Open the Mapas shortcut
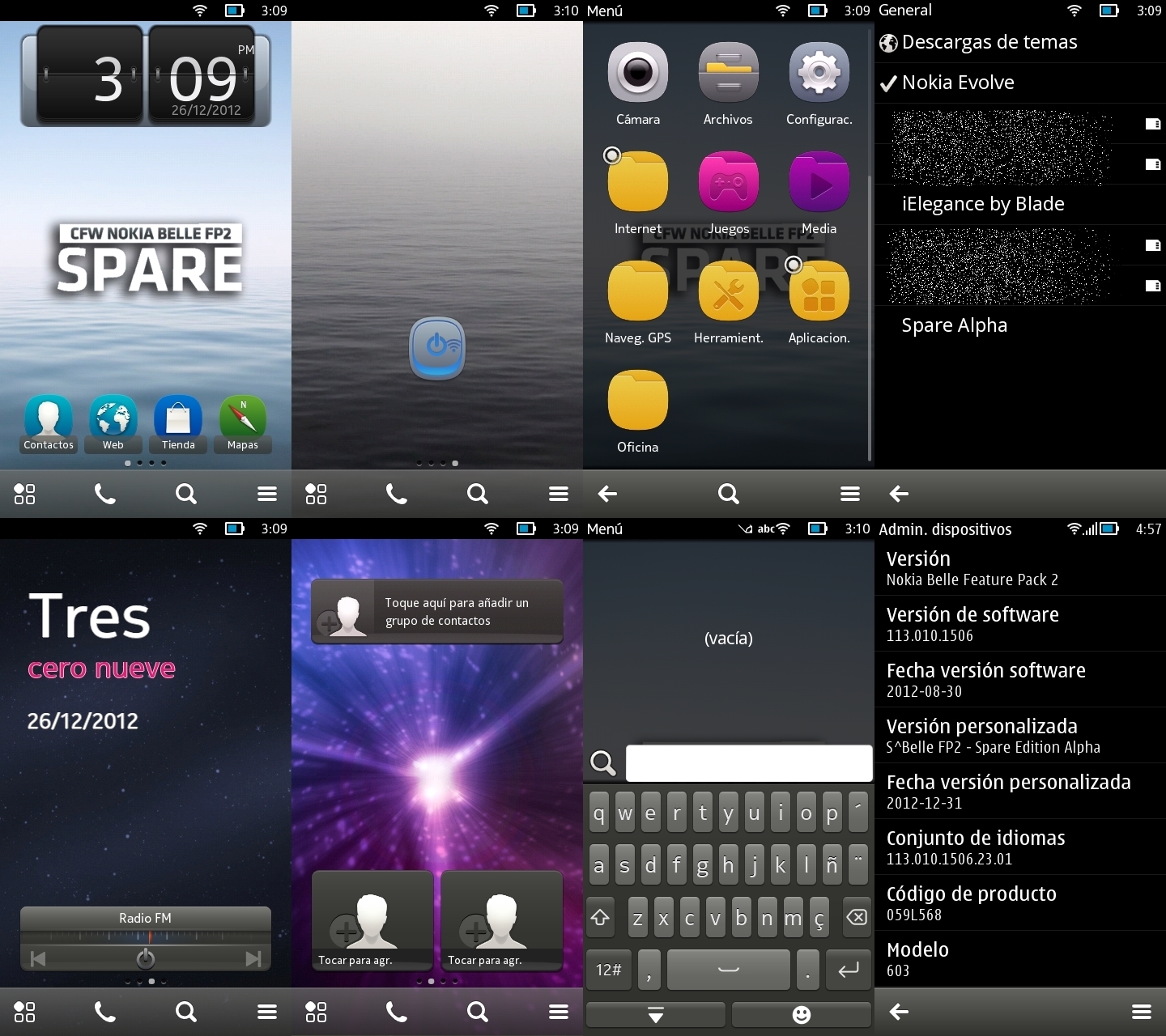The image size is (1166, 1036). pyautogui.click(x=243, y=423)
